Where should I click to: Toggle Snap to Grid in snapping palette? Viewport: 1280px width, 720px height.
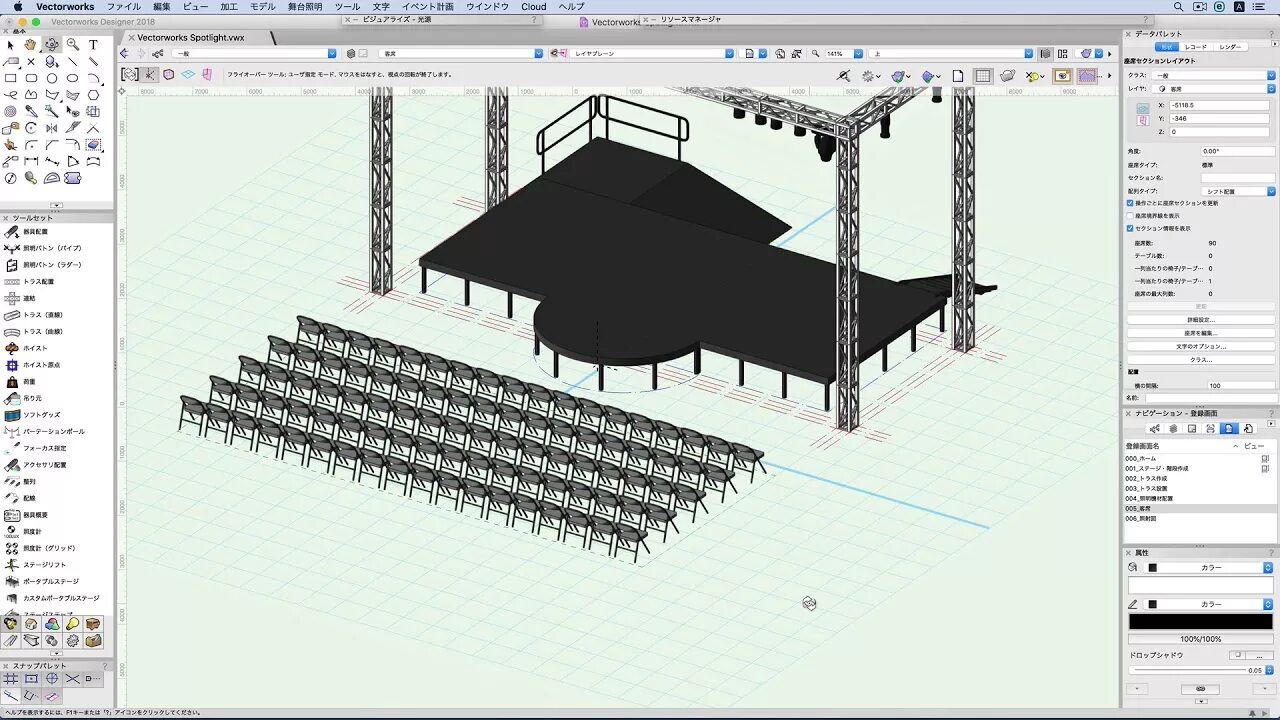coord(11,679)
